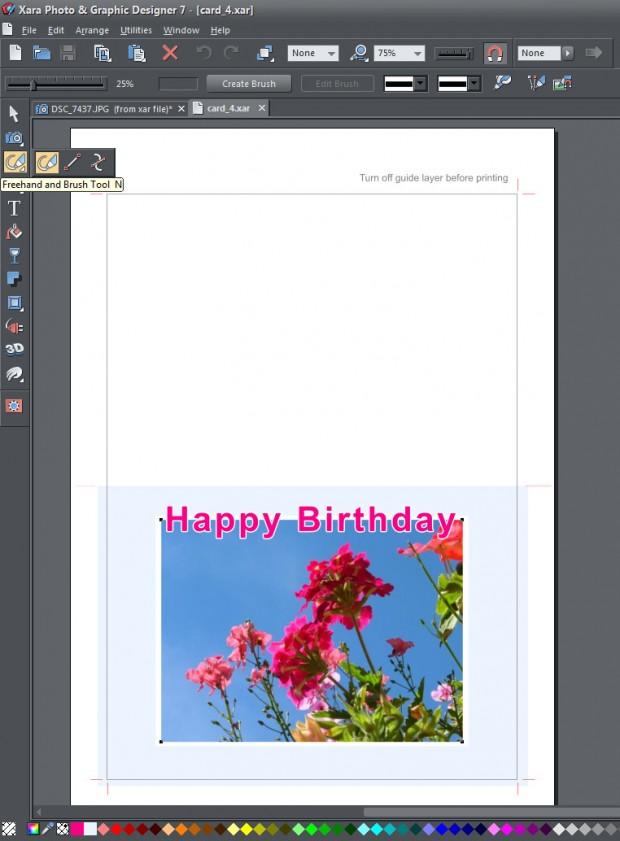Viewport: 620px width, 841px height.
Task: Open the Help menu
Action: pyautogui.click(x=220, y=30)
